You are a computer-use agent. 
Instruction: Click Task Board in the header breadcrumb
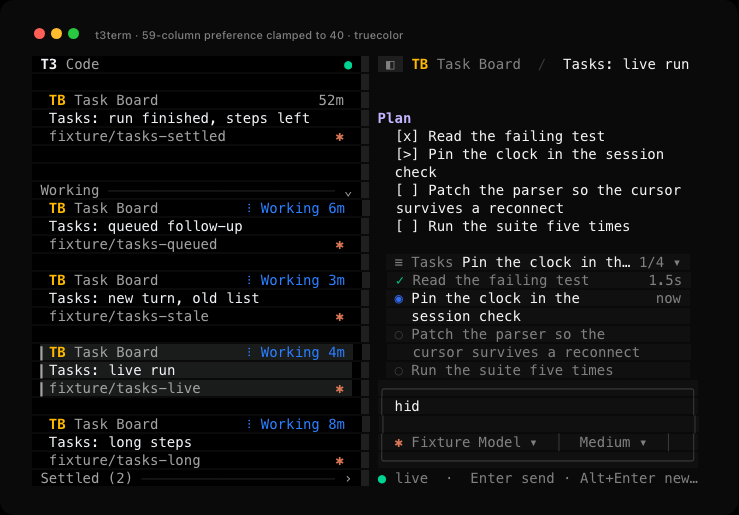[x=478, y=64]
